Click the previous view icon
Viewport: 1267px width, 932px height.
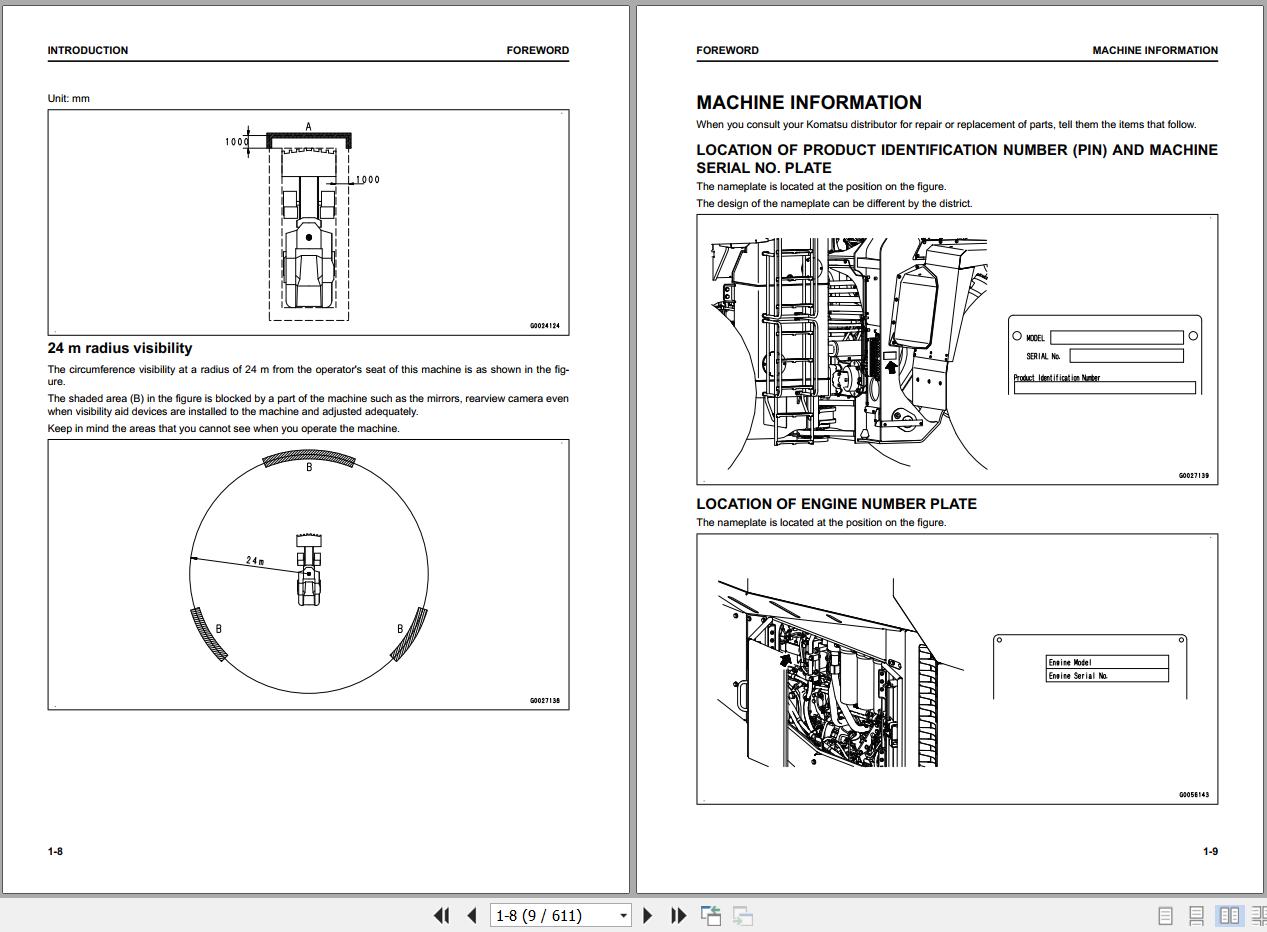pyautogui.click(x=711, y=915)
